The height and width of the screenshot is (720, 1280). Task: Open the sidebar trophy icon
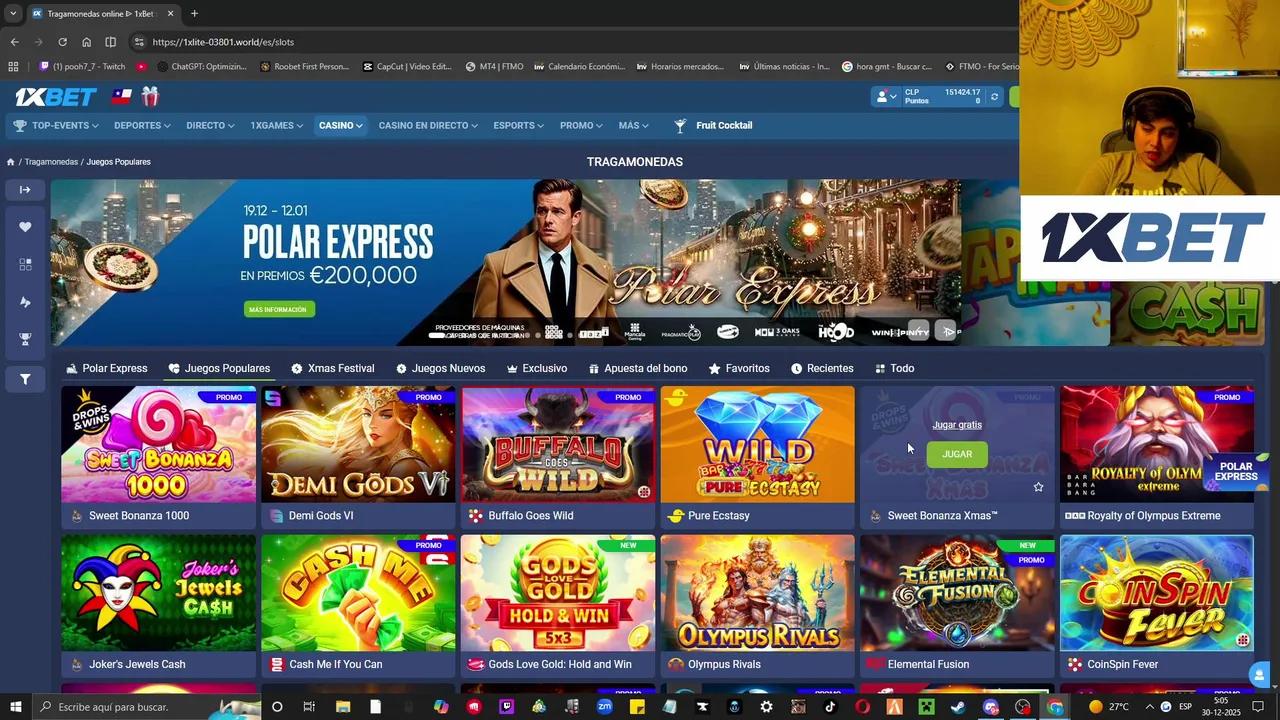pyautogui.click(x=25, y=339)
